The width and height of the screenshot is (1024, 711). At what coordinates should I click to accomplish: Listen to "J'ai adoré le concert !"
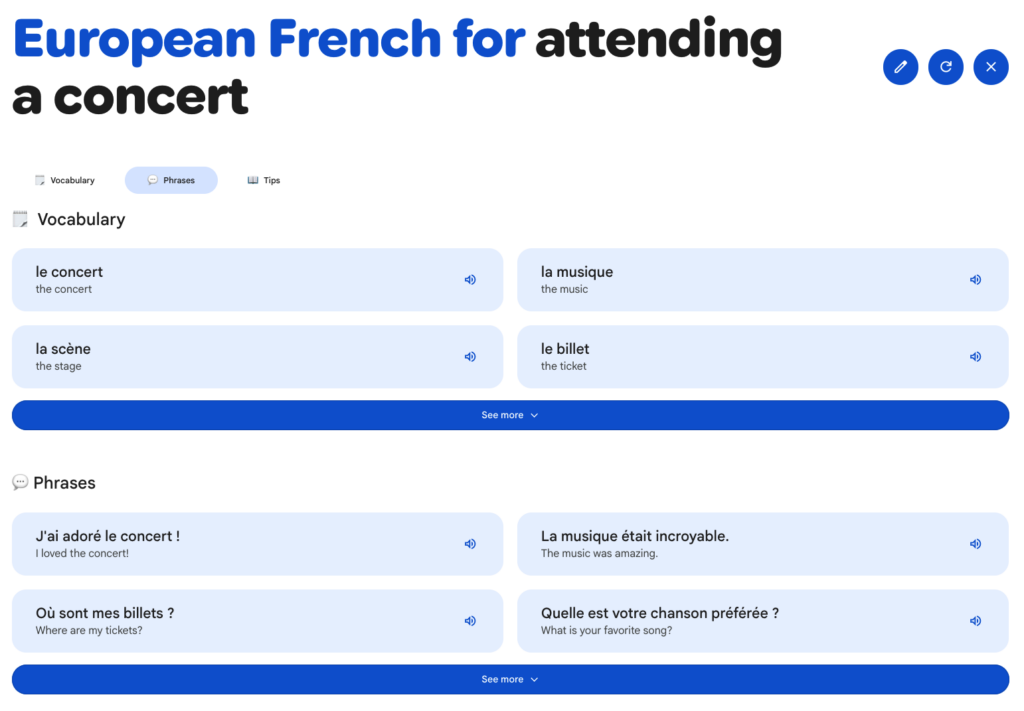click(470, 544)
